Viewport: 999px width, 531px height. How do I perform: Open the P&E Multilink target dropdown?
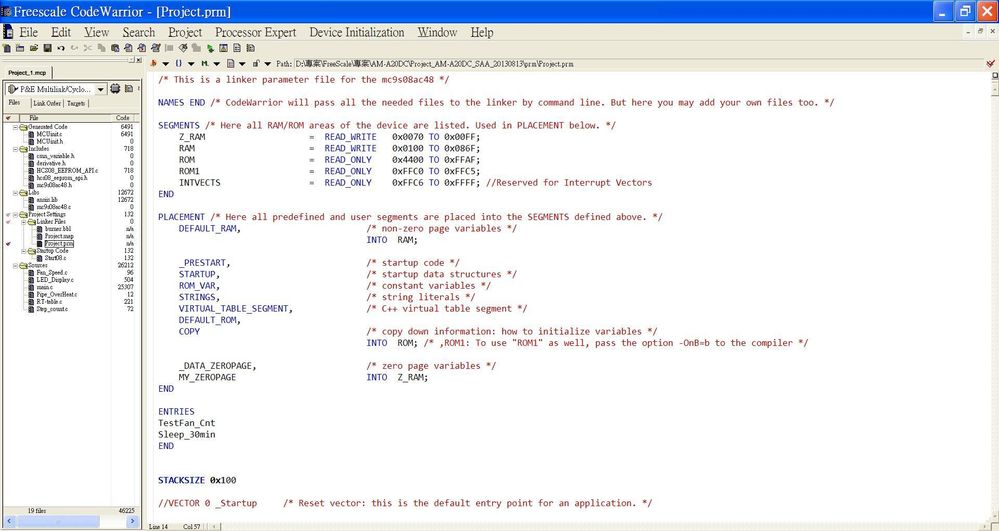click(101, 89)
